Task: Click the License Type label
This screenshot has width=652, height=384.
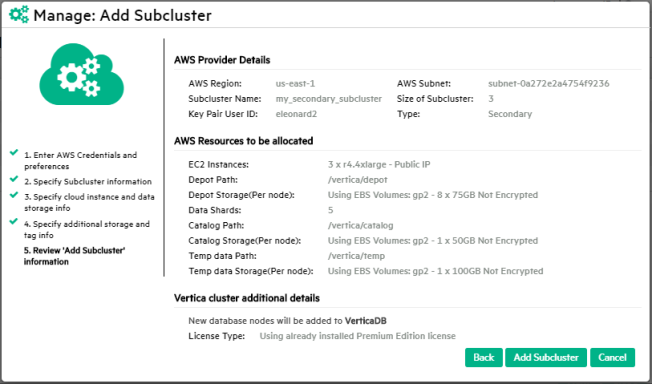Action: click(217, 336)
